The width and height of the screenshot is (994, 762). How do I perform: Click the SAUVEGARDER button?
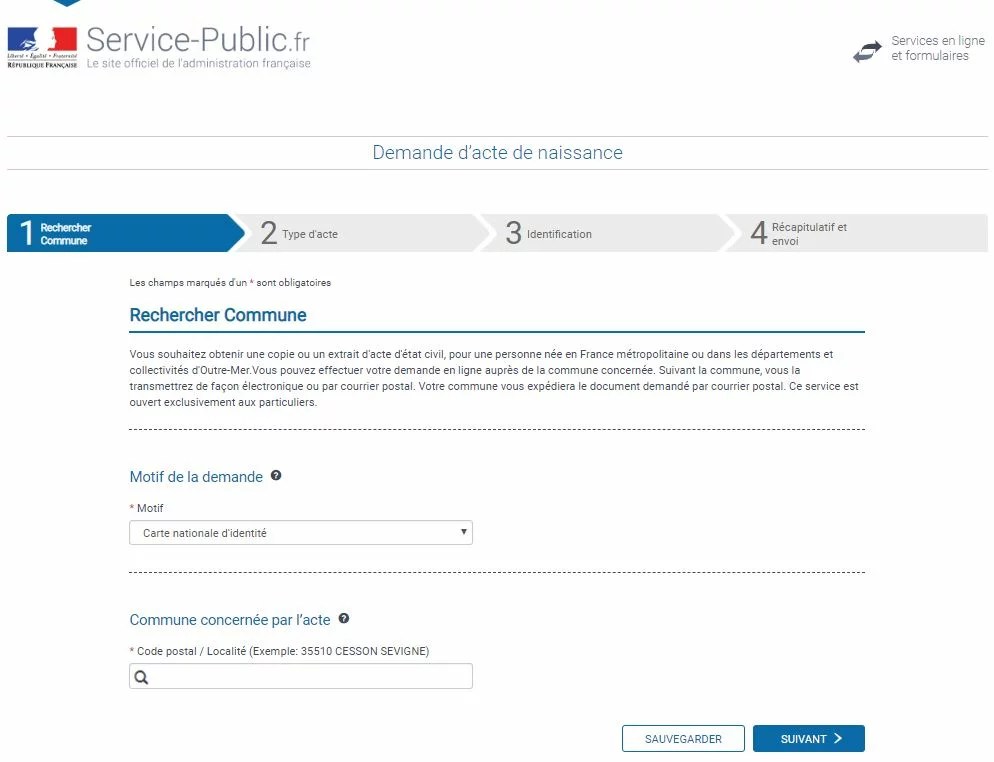tap(683, 738)
